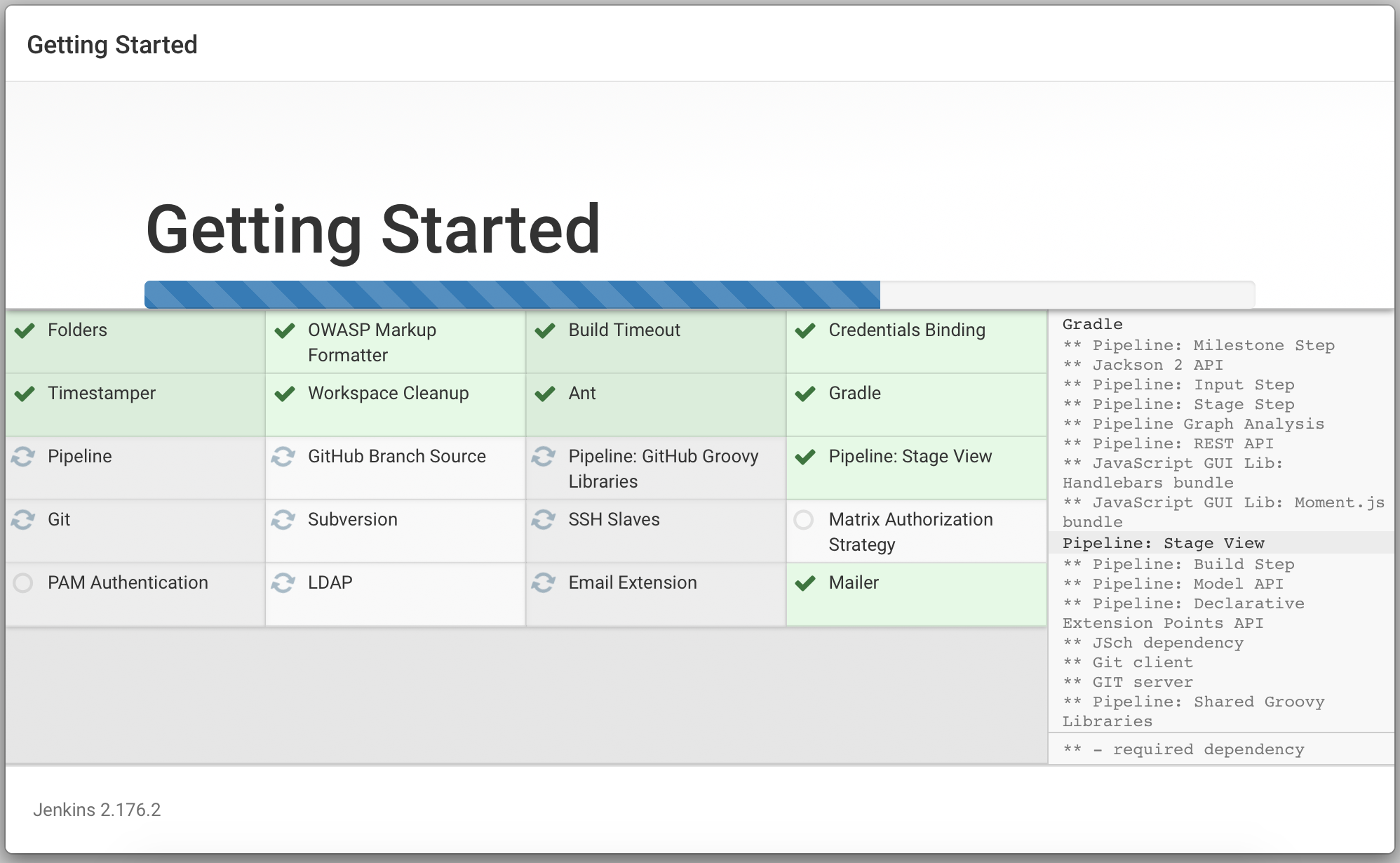Click the Matrix Authorization Strategy label
Image resolution: width=1400 pixels, height=863 pixels.
coord(911,532)
